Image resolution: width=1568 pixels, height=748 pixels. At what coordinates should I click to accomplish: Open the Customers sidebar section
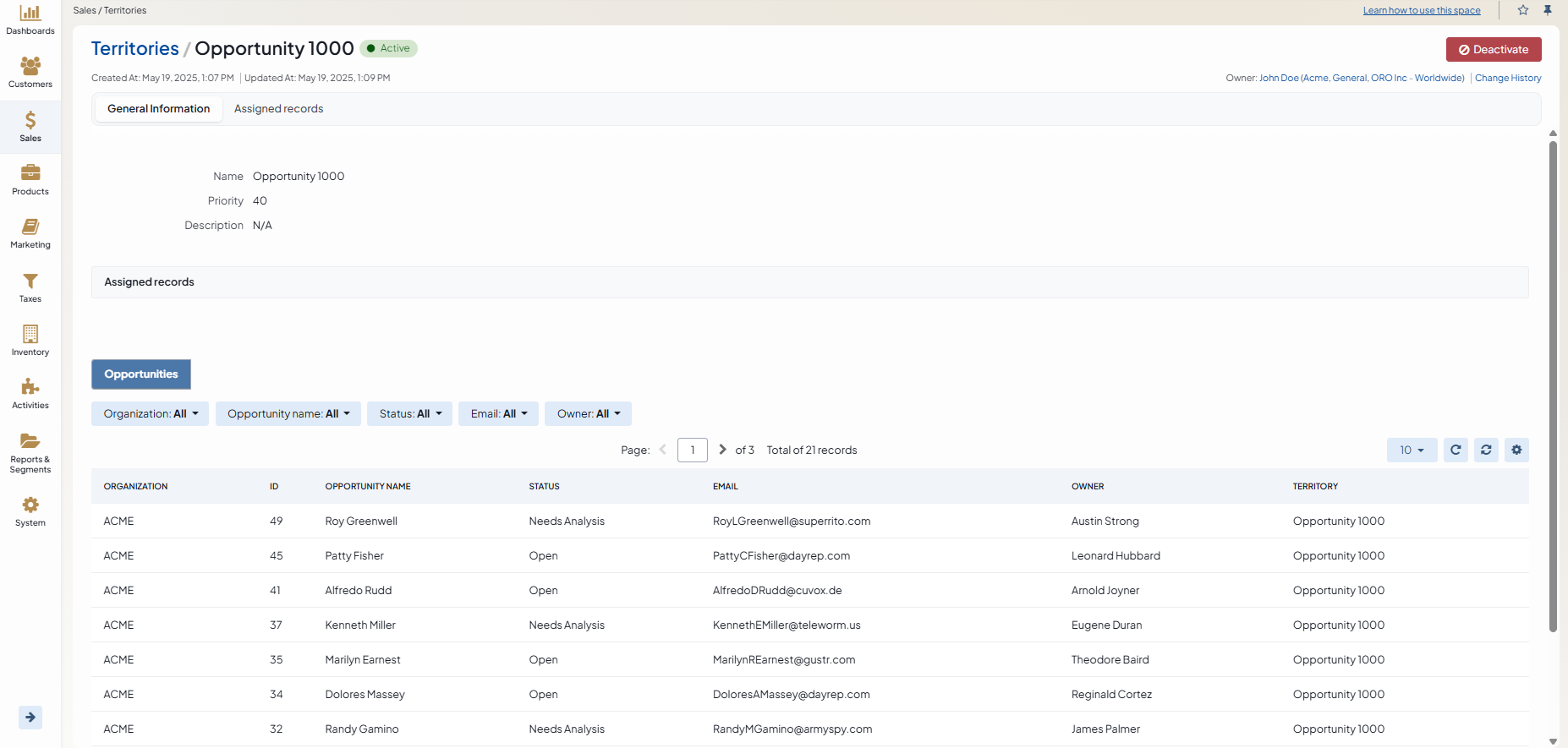point(30,73)
